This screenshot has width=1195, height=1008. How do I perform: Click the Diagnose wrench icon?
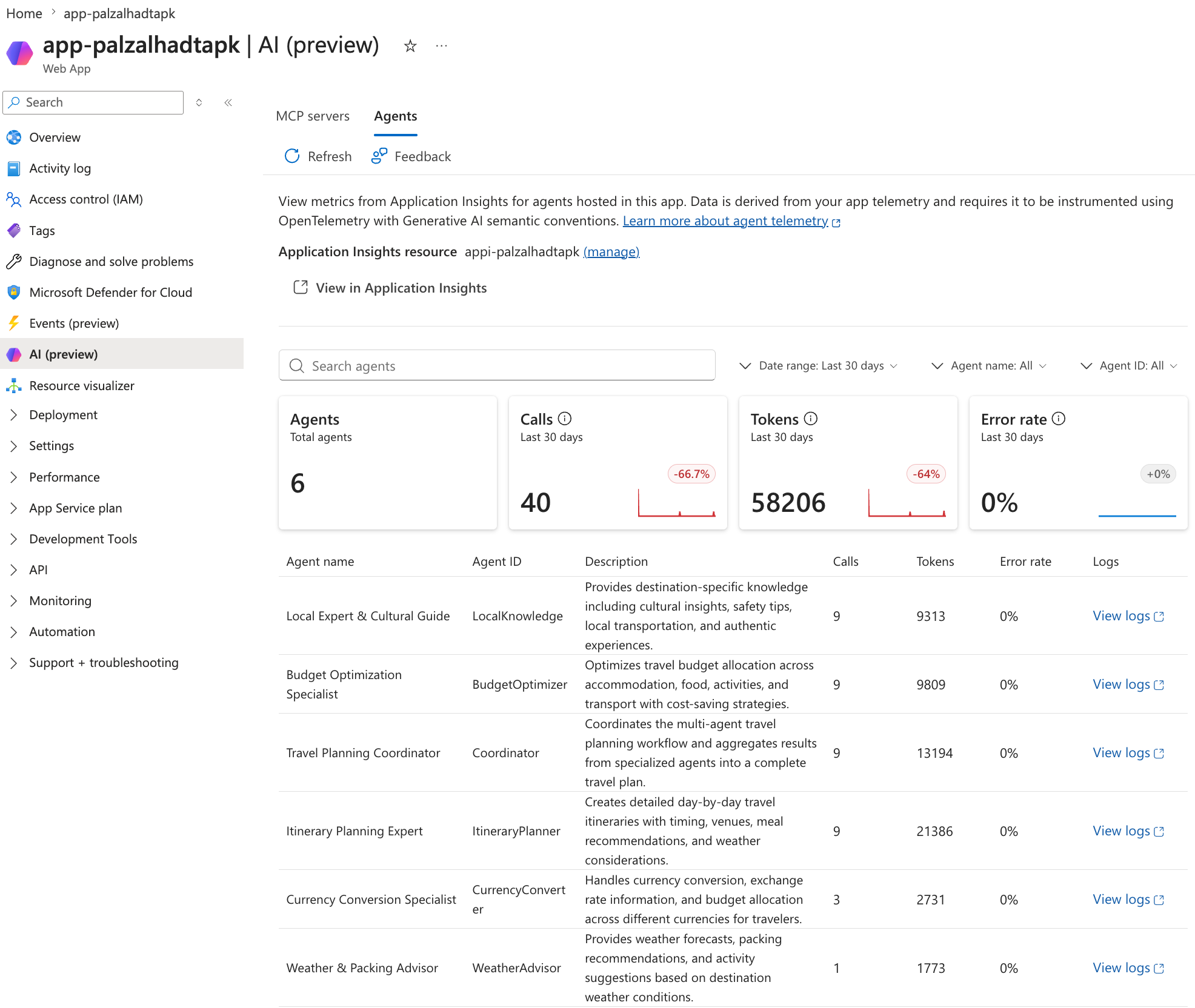(x=14, y=262)
